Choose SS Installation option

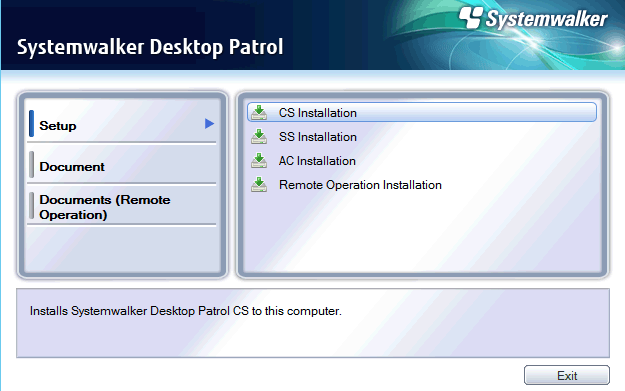tap(318, 137)
